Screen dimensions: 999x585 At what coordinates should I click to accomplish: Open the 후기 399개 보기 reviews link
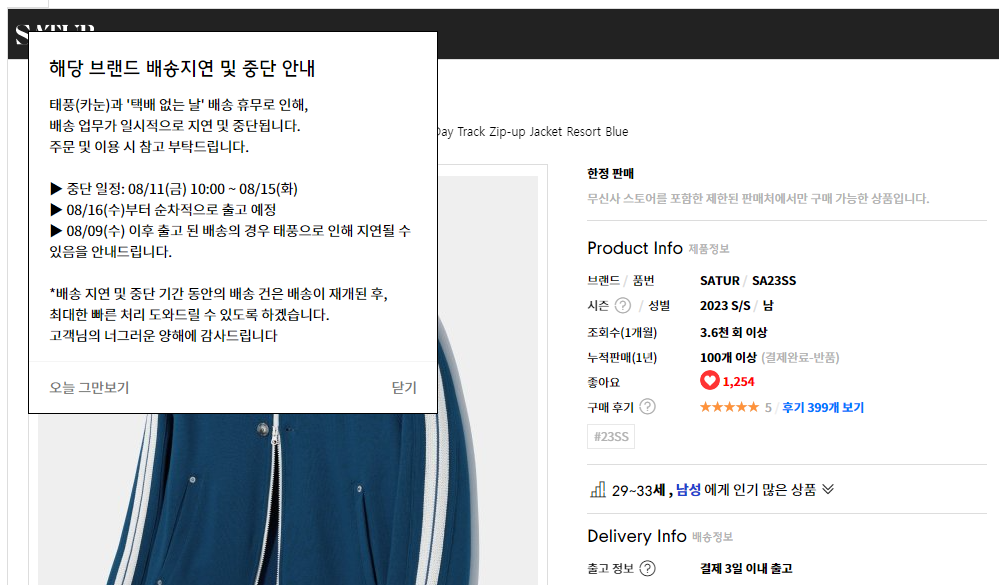[823, 407]
